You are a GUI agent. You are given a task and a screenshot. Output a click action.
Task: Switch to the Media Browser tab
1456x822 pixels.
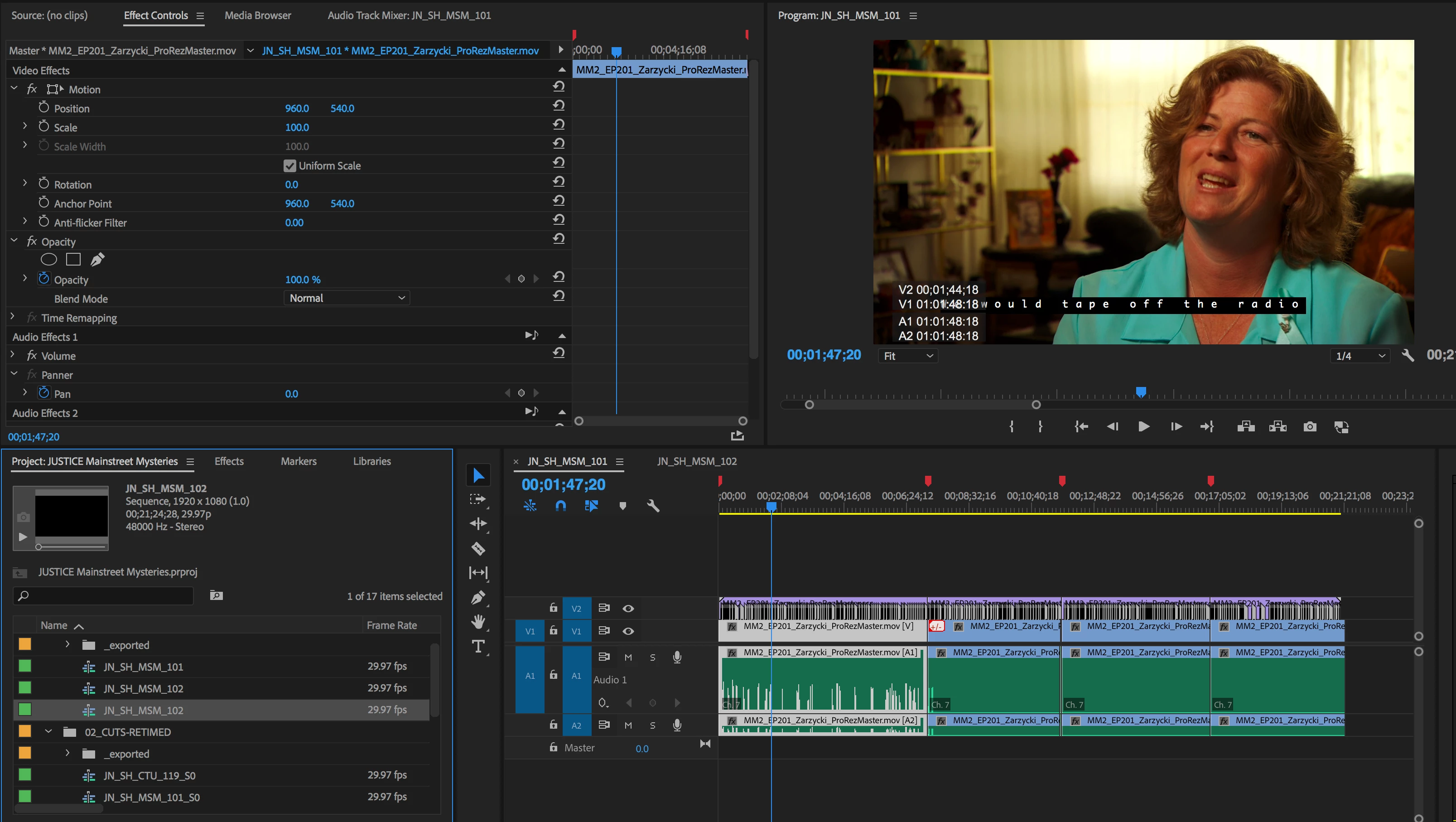coord(258,15)
